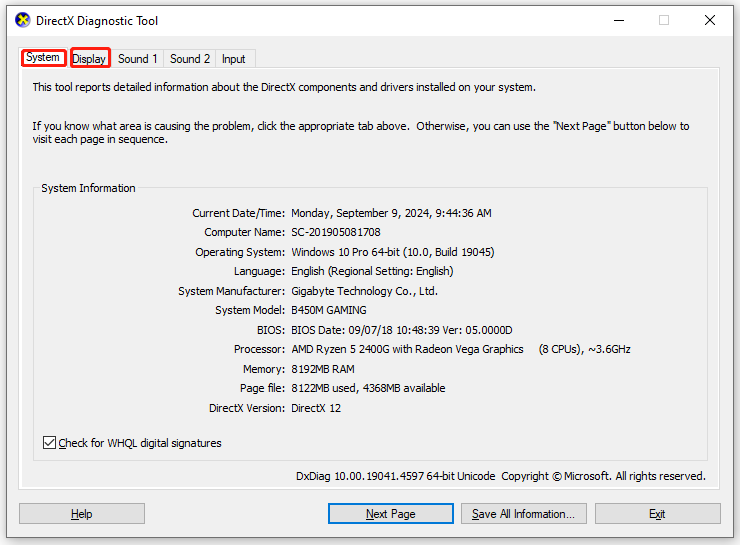Click the 8122MB used page file value

point(368,388)
